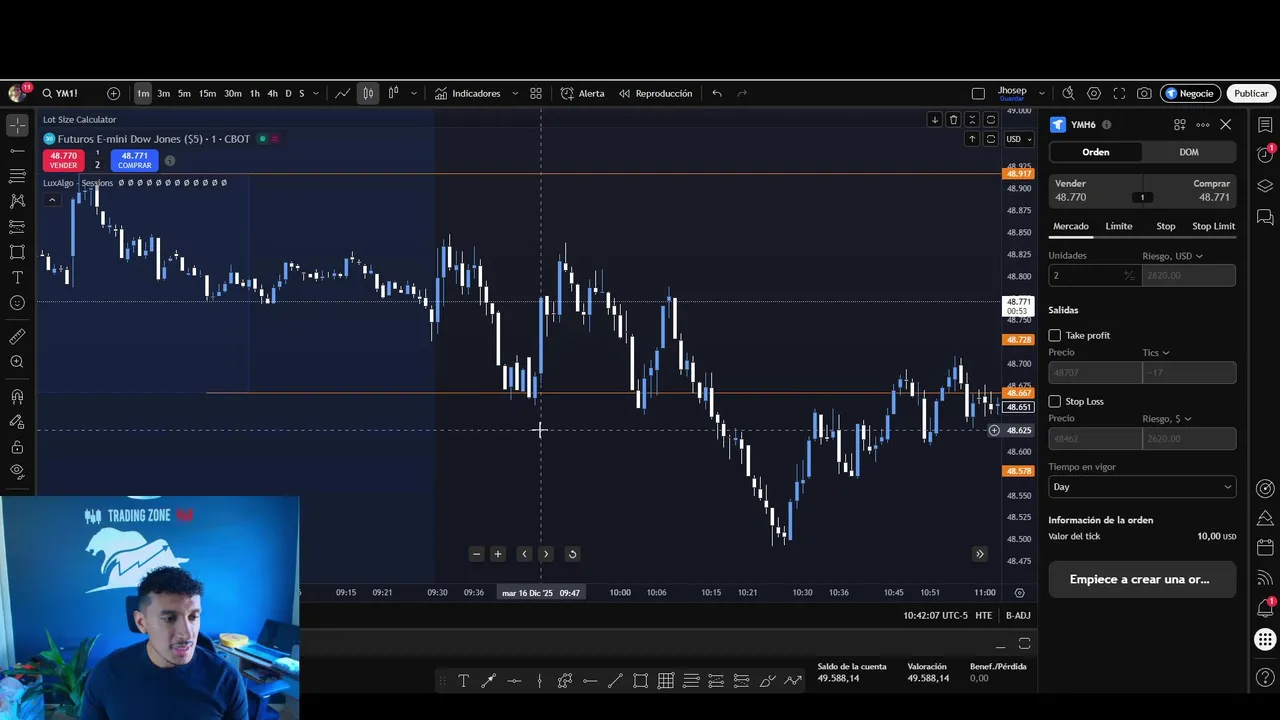This screenshot has height=720, width=1280.
Task: Open the quick search icon in top bar
Action: 1068,93
